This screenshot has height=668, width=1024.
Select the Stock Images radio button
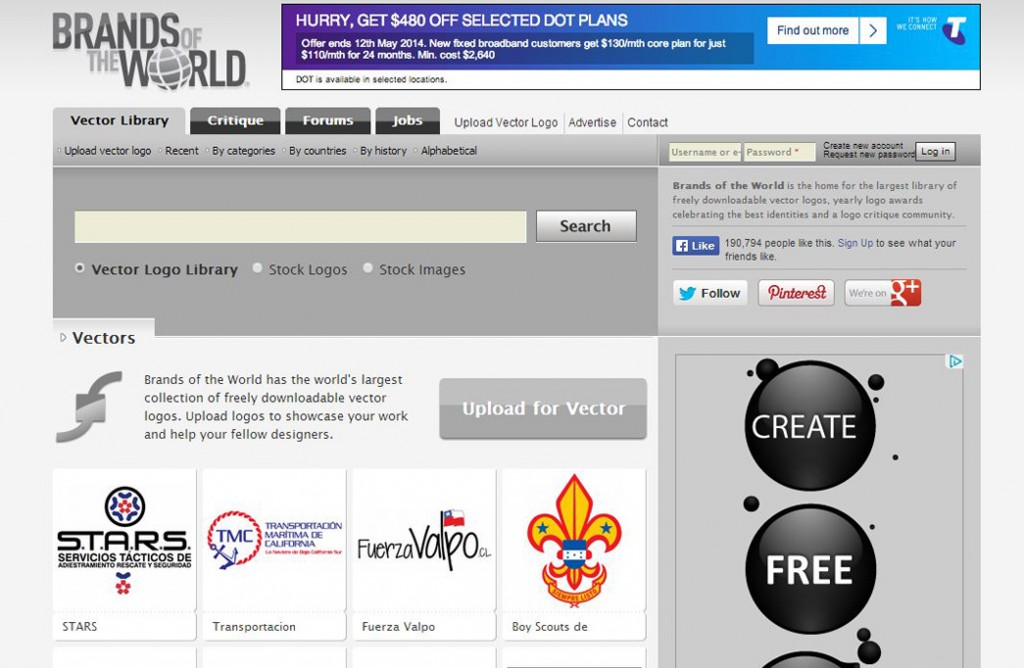click(368, 268)
